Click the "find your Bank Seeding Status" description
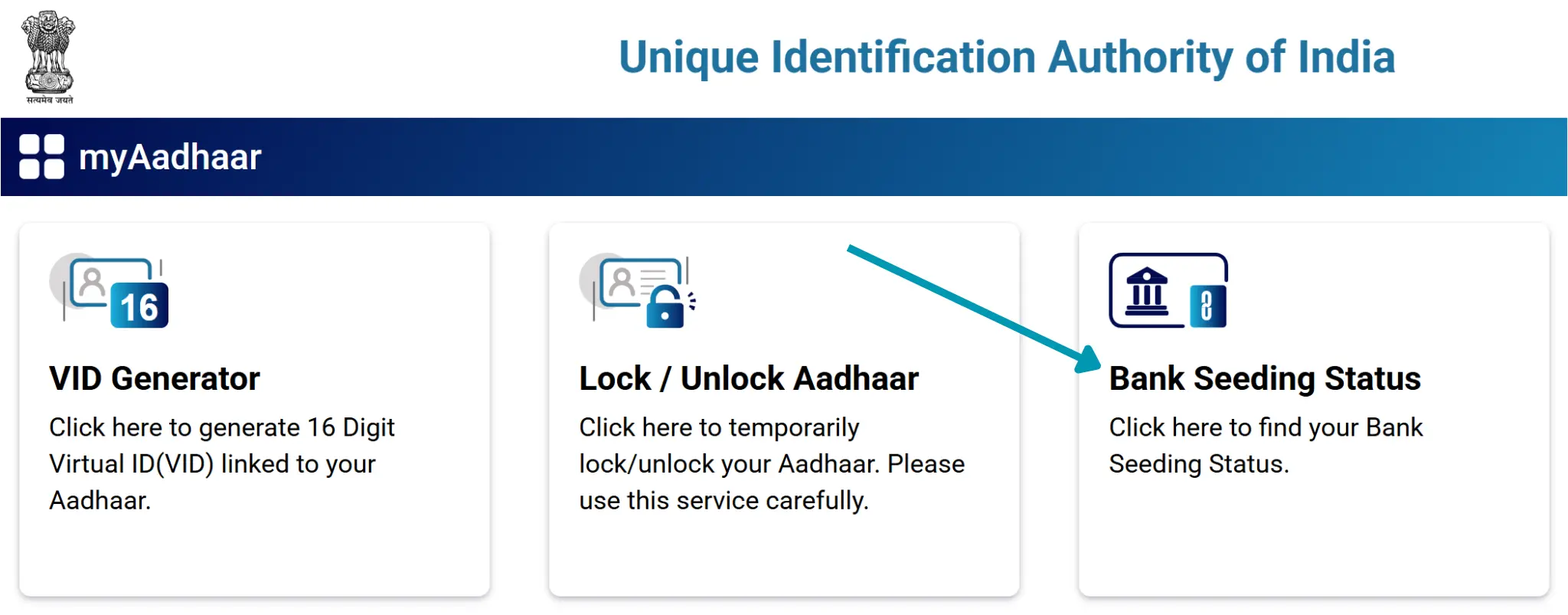This screenshot has width=1568, height=615. coord(1265,445)
